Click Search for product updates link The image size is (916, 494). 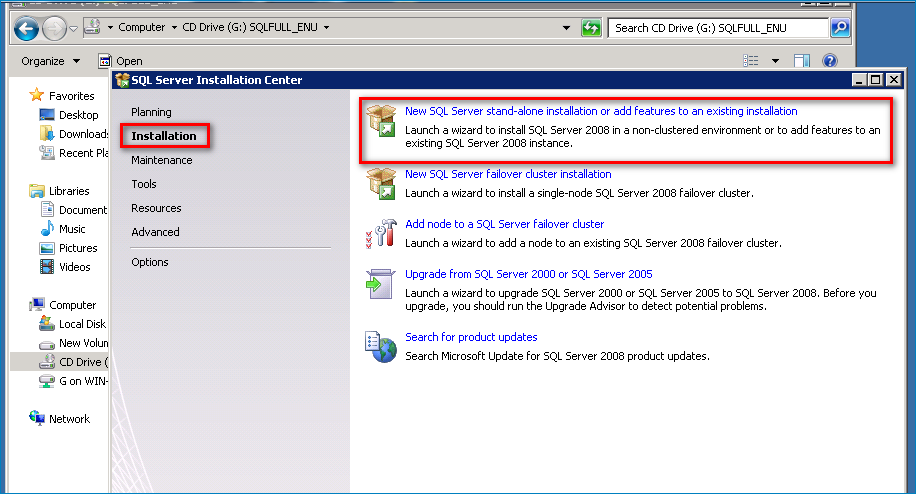tap(471, 338)
